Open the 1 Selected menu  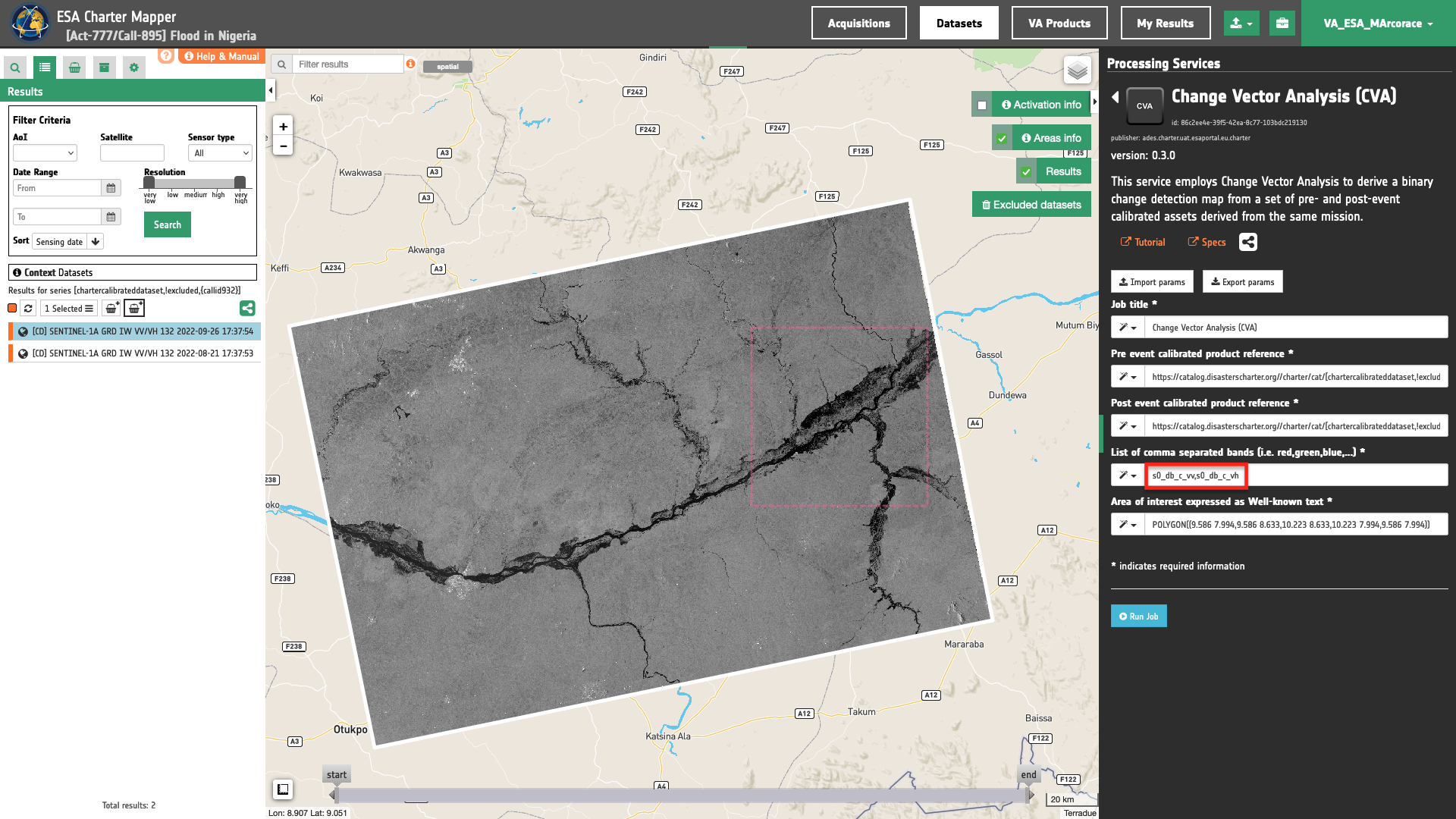[x=68, y=309]
